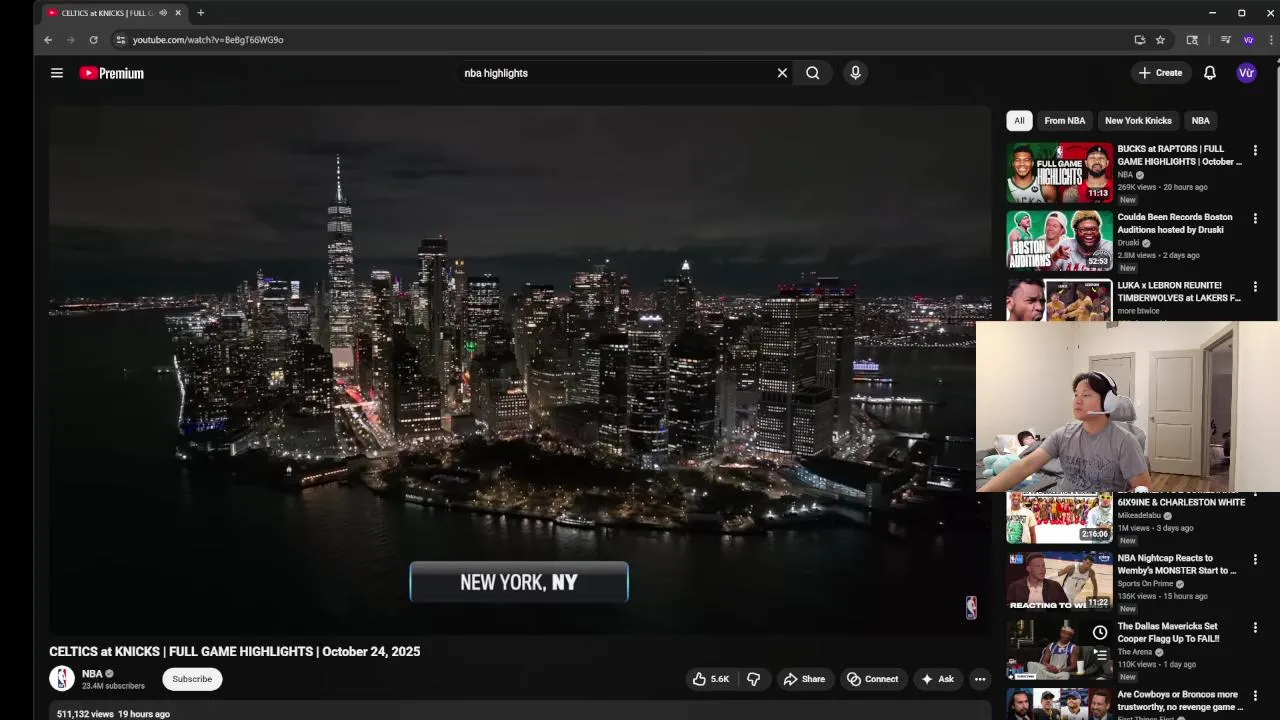Open Dallas Mavericks Cooper Flagg thumbnail
Image resolution: width=1280 pixels, height=720 pixels.
click(1059, 649)
